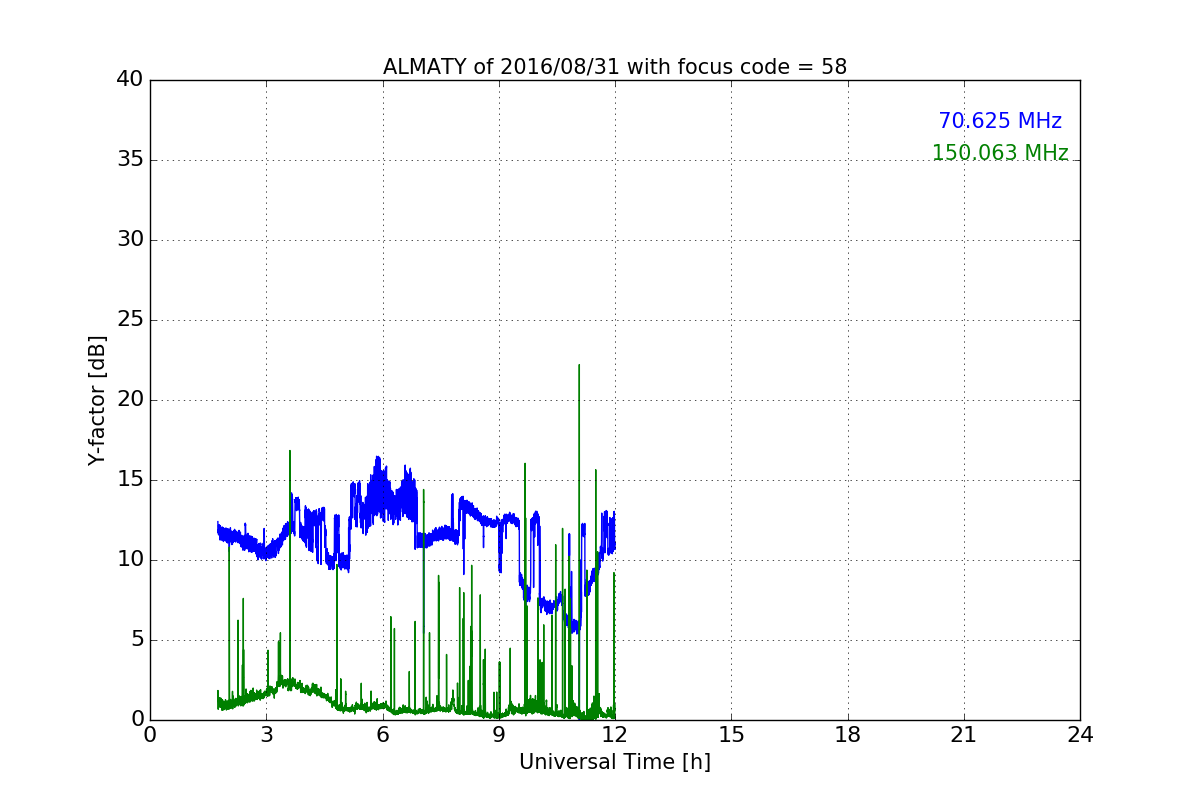Image resolution: width=1200 pixels, height=800 pixels.
Task: Click the 'Y-factor [dB]' axis label
Action: [x=97, y=400]
